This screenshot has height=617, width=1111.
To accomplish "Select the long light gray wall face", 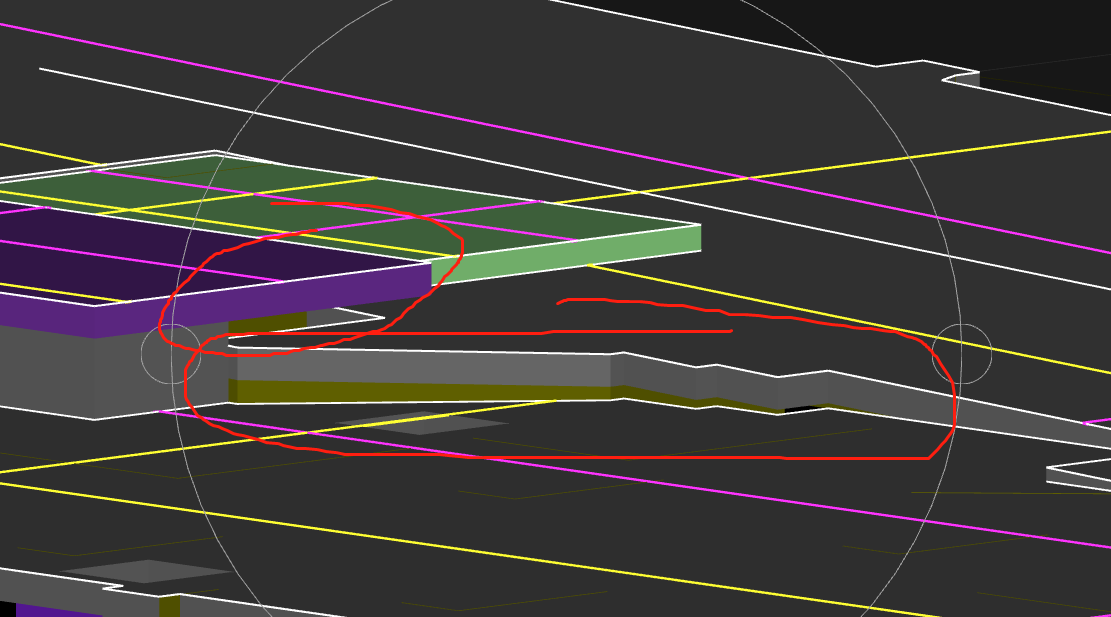I will point(424,368).
